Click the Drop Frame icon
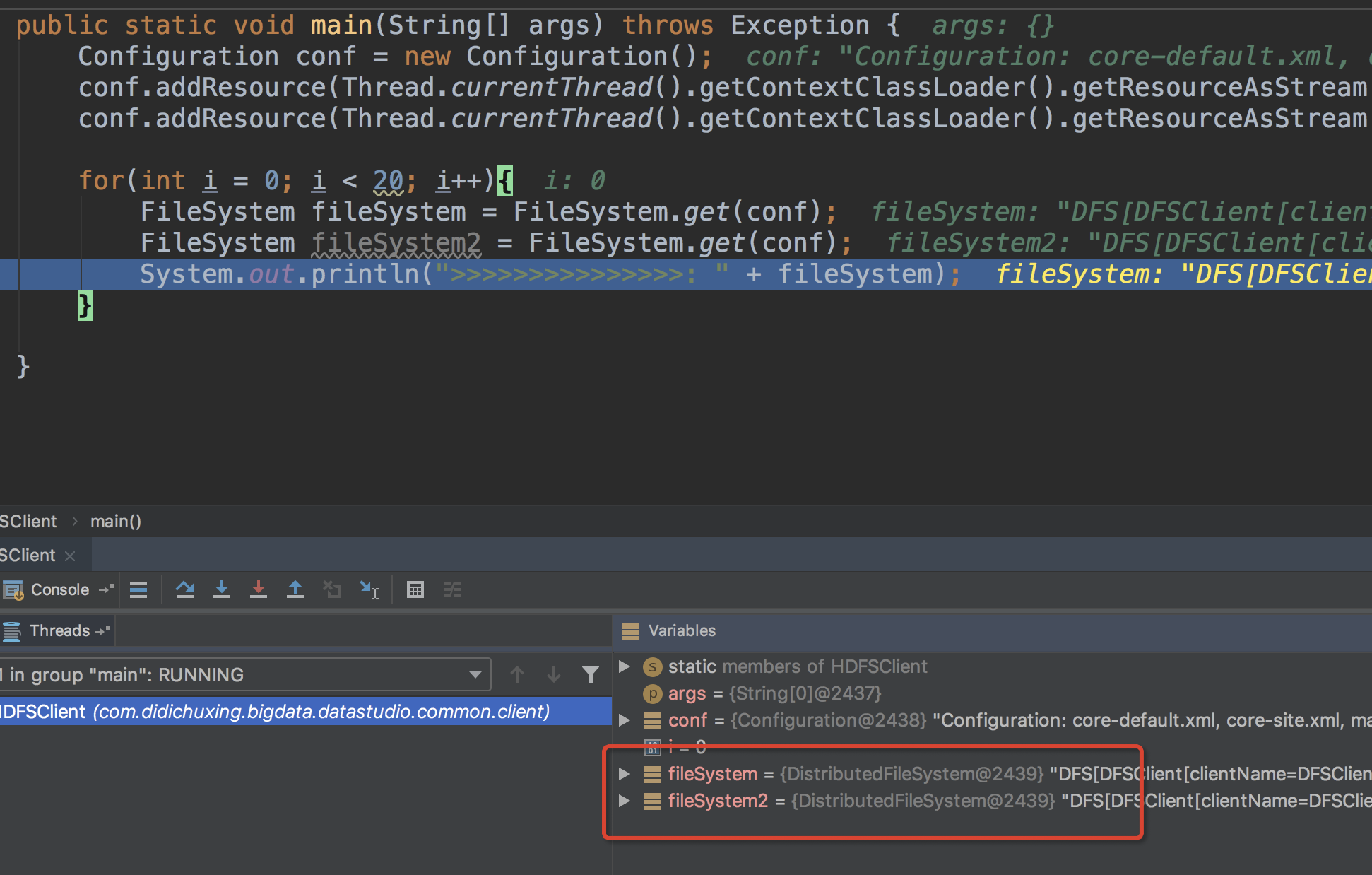1372x875 pixels. click(x=332, y=589)
